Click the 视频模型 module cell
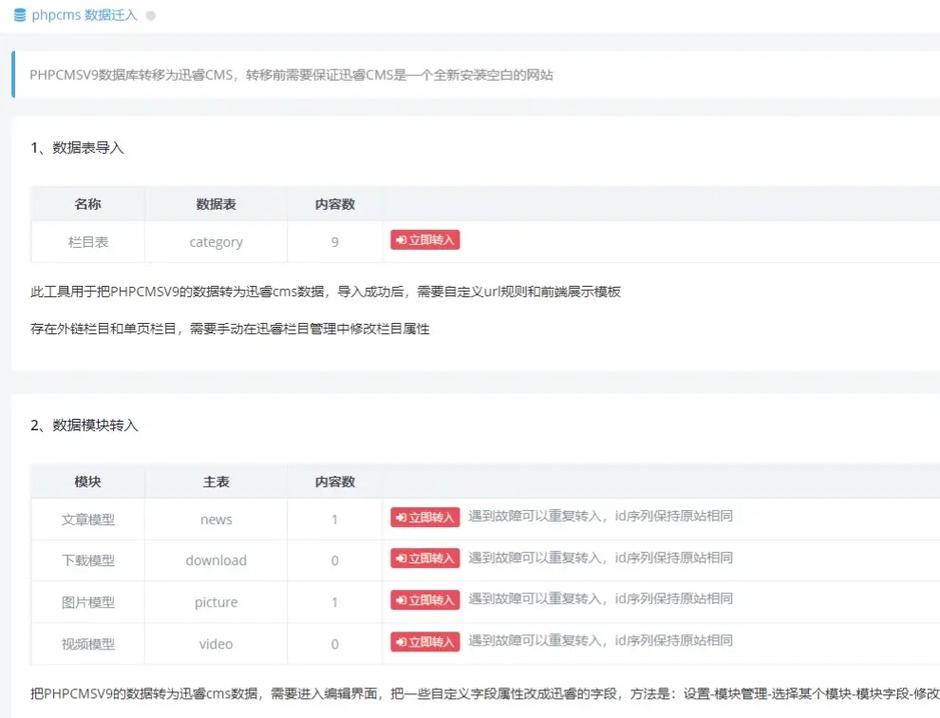This screenshot has height=718, width=940. coord(88,644)
